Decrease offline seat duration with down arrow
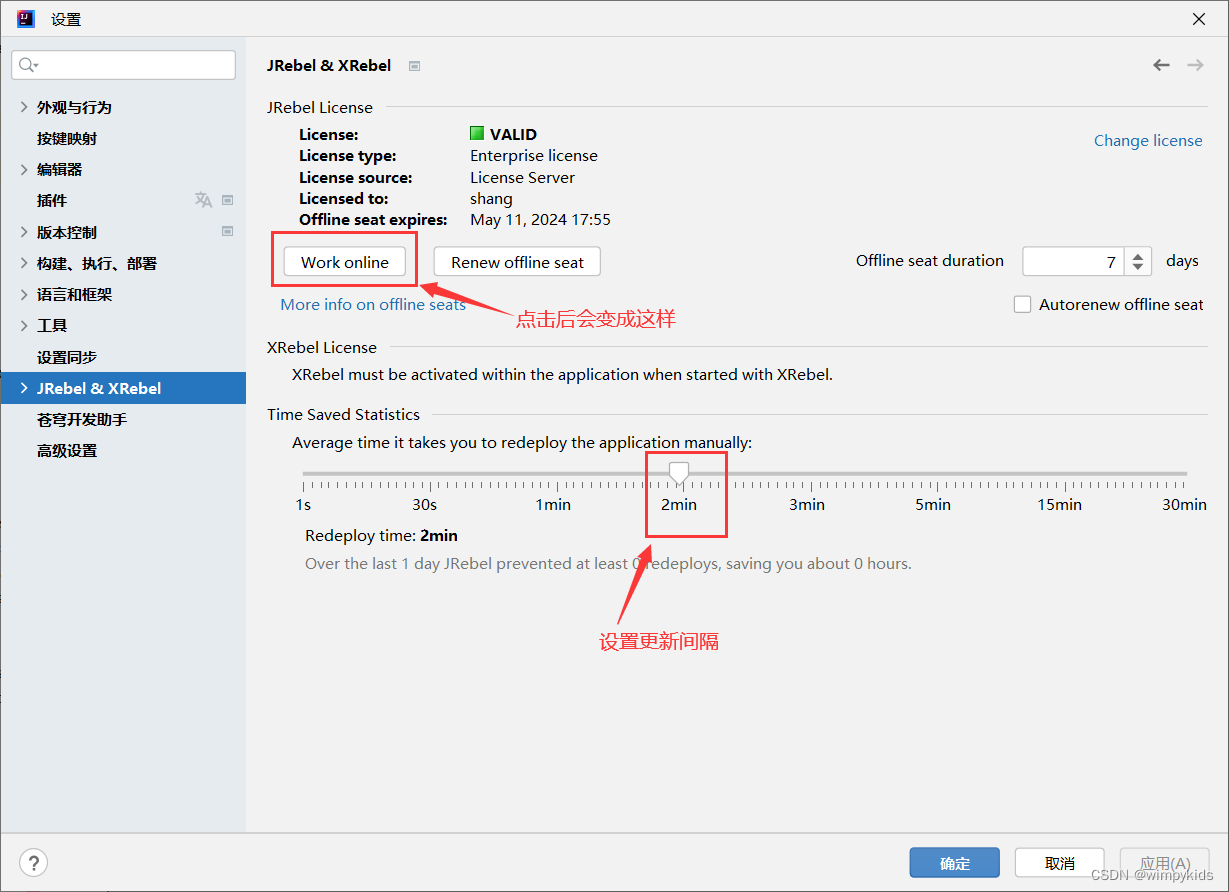The height and width of the screenshot is (892, 1229). click(1138, 268)
